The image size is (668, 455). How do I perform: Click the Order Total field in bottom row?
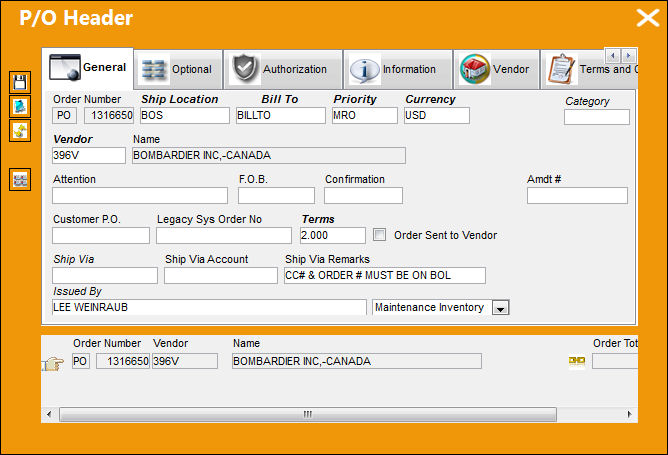pos(615,361)
